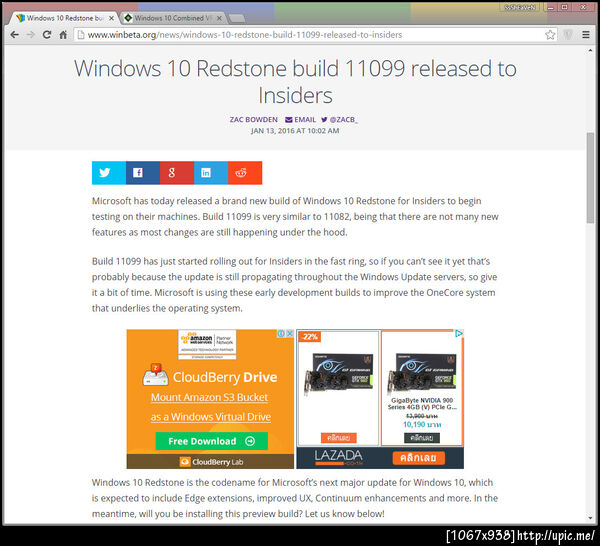Viewport: 600px width, 546px height.
Task: Click the EMAIL author link
Action: point(301,120)
